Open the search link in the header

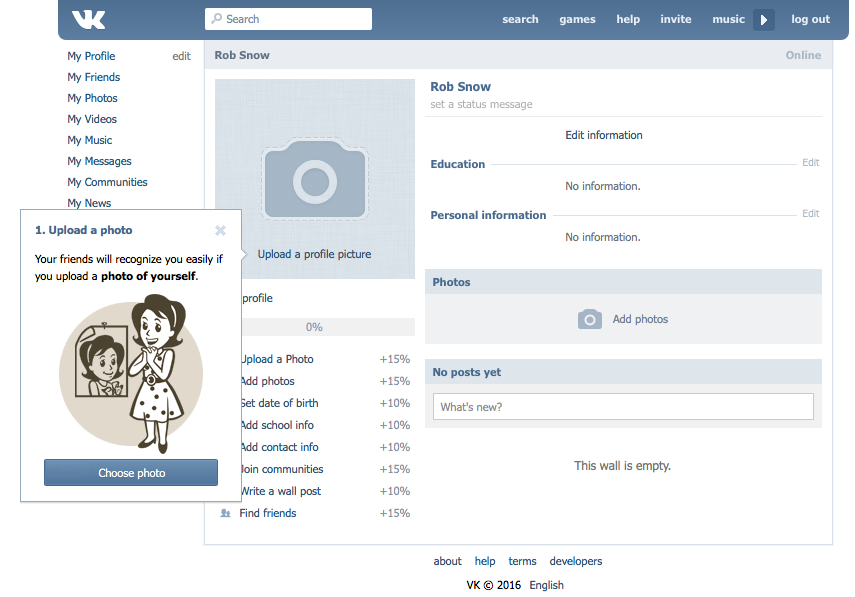(x=520, y=19)
